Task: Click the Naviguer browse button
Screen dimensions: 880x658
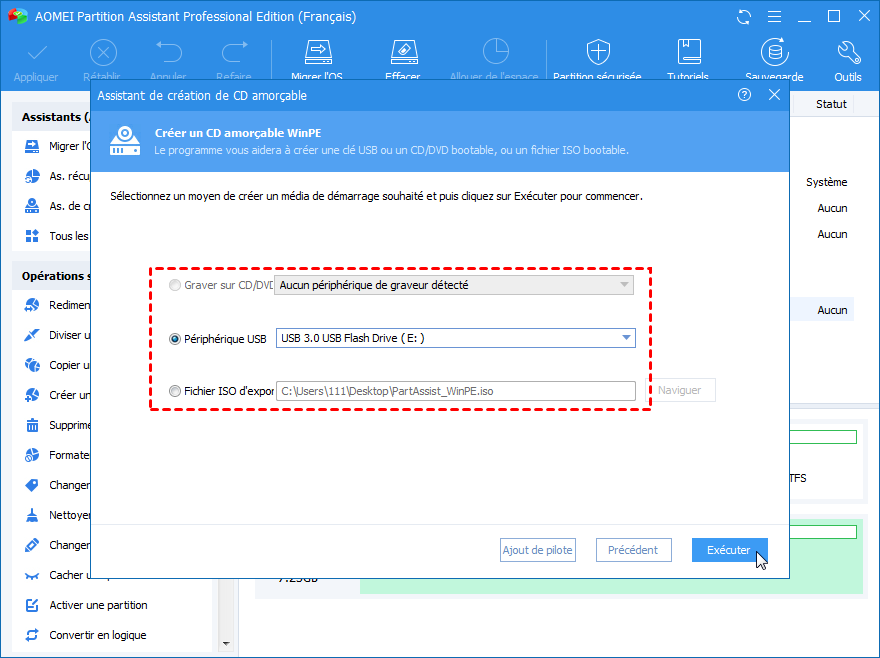Action: (680, 390)
